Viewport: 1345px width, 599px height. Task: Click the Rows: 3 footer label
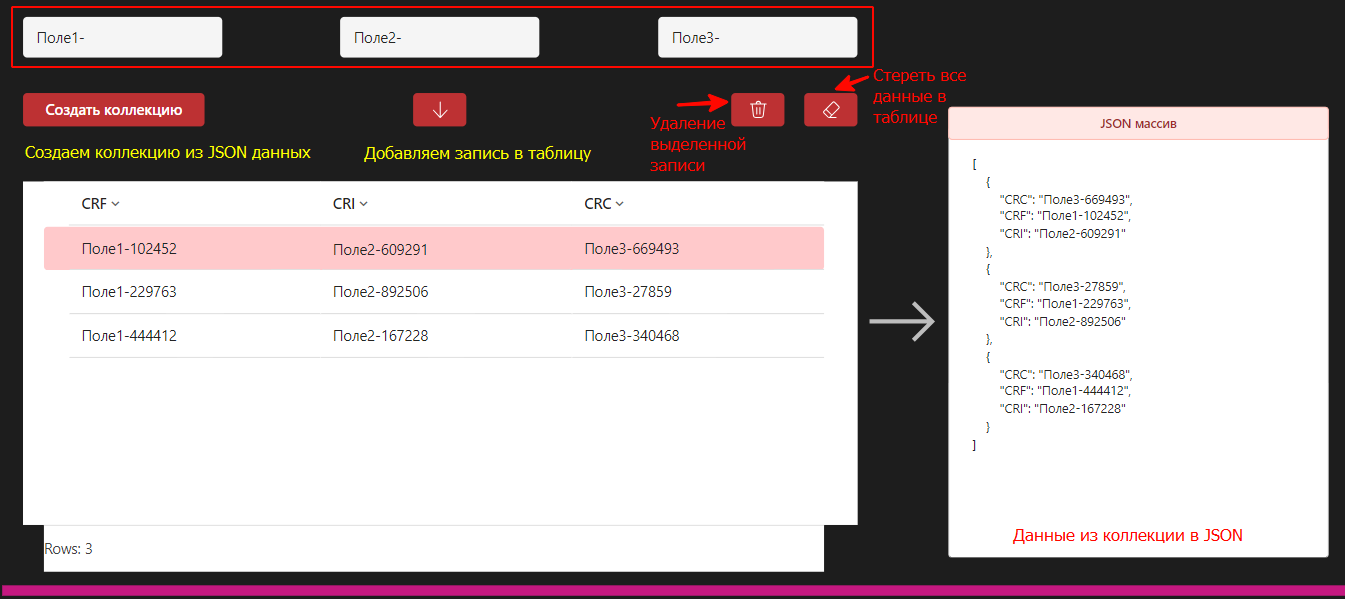[x=69, y=549]
